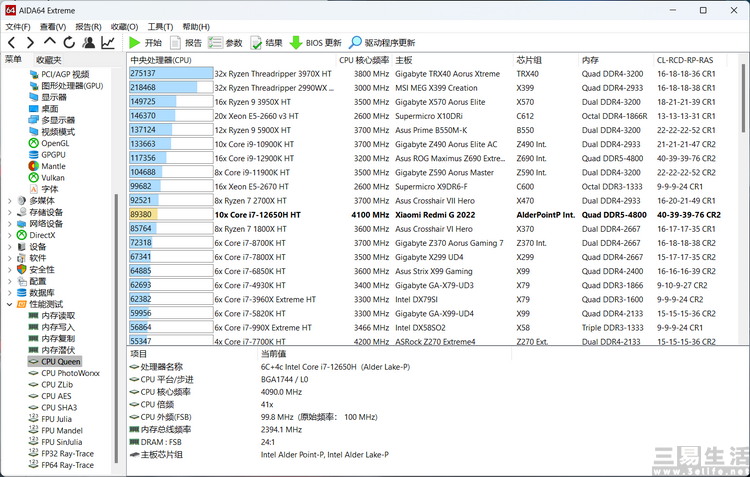Switch to the 菜单 tab
Image resolution: width=750 pixels, height=477 pixels.
[13, 59]
